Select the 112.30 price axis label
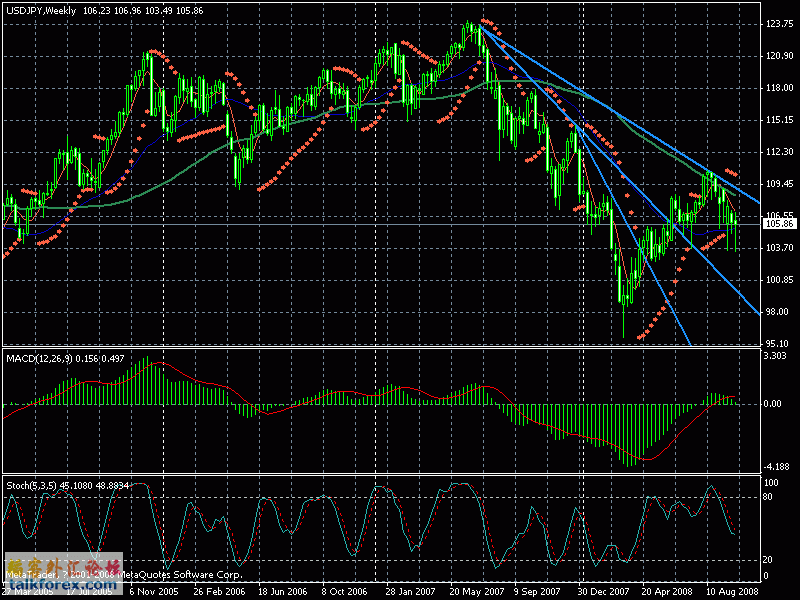 click(x=780, y=152)
